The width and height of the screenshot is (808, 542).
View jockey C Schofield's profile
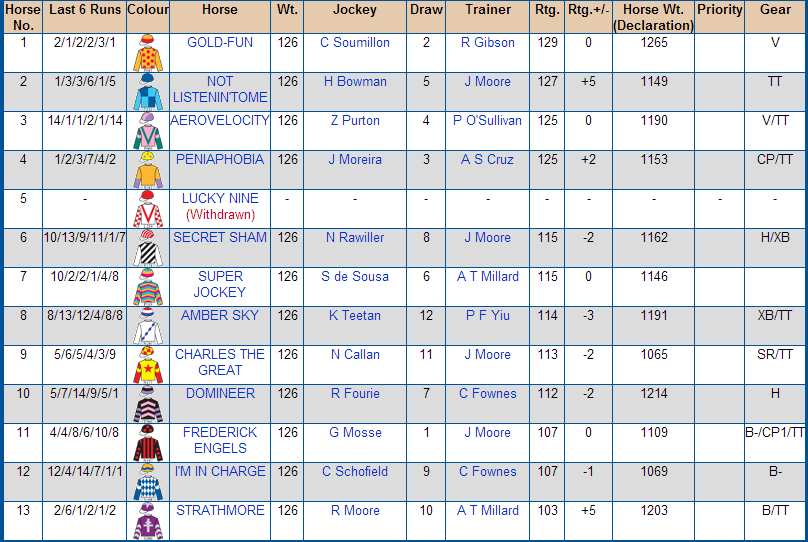tap(355, 471)
